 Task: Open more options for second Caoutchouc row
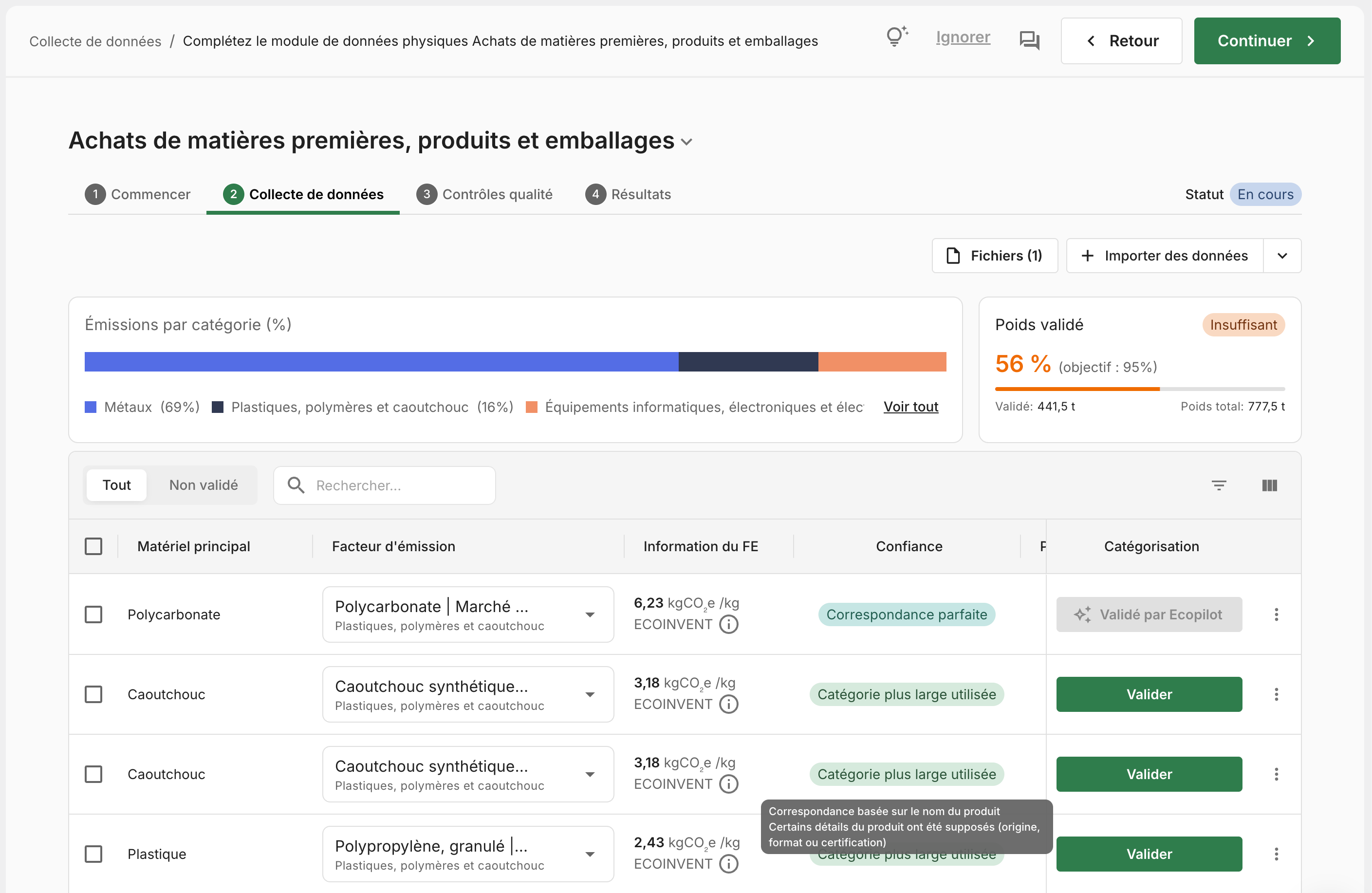click(x=1276, y=774)
